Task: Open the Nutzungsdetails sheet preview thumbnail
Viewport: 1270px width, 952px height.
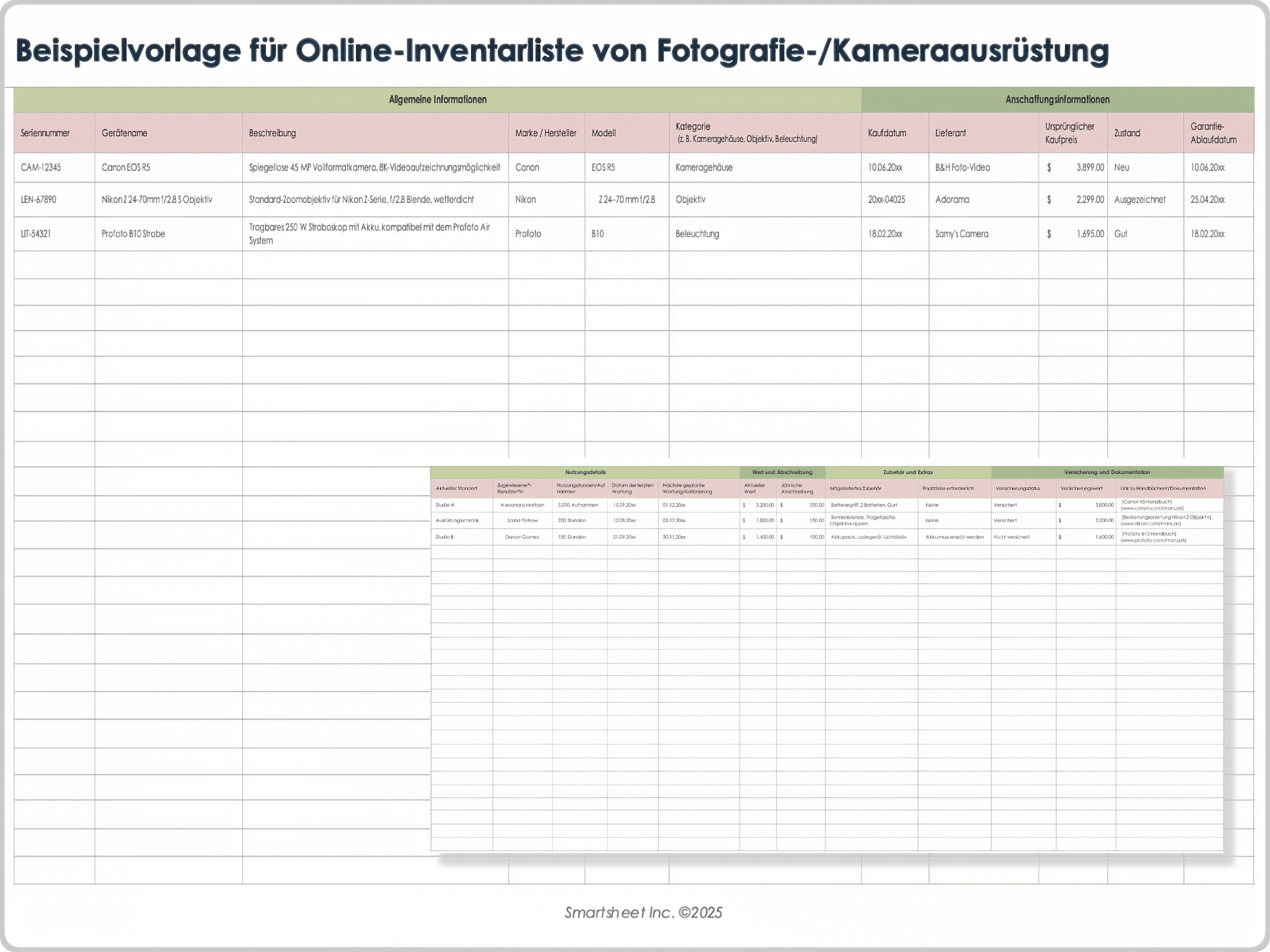Action: click(826, 661)
